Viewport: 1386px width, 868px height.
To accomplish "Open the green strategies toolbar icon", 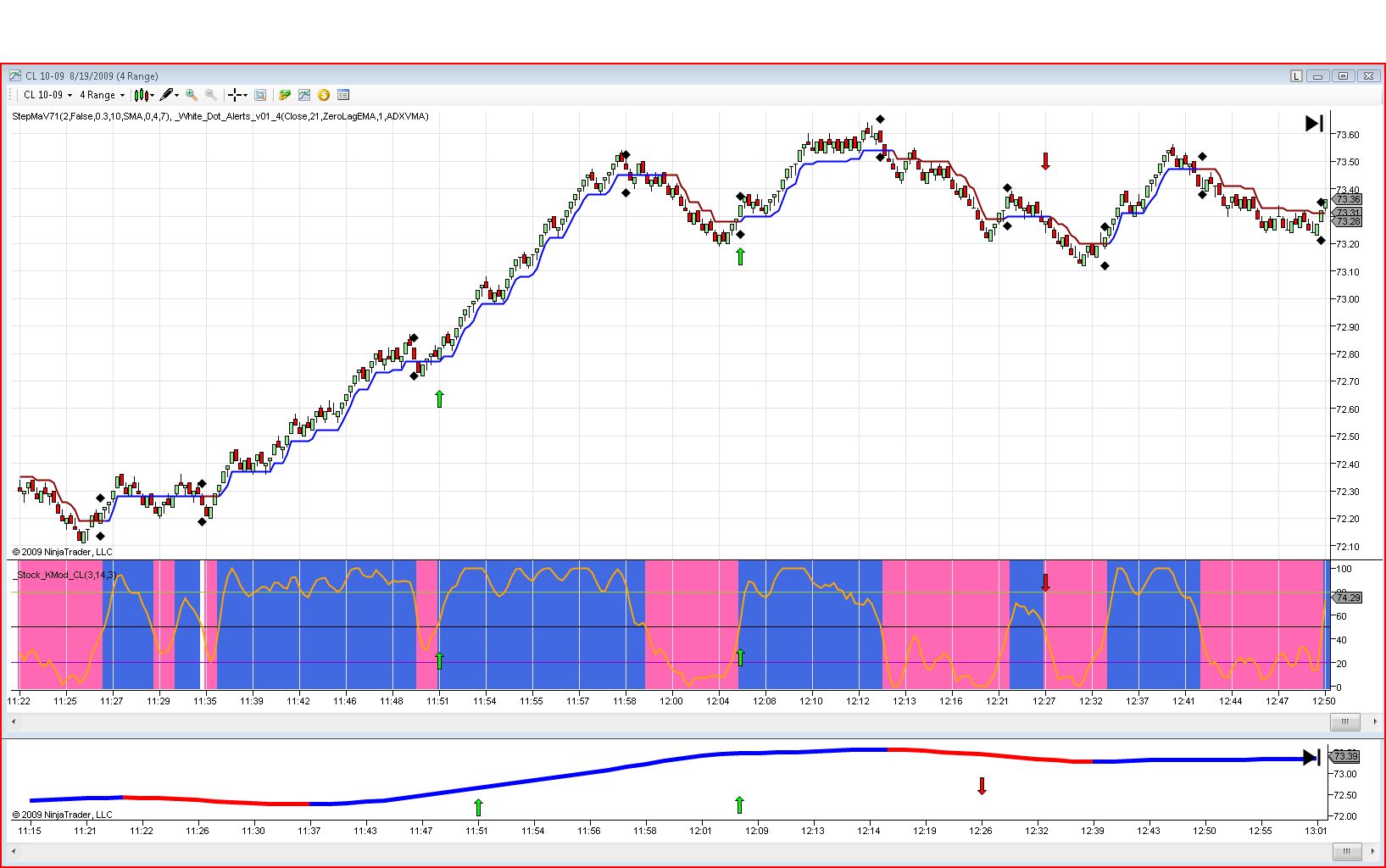I will point(285,95).
